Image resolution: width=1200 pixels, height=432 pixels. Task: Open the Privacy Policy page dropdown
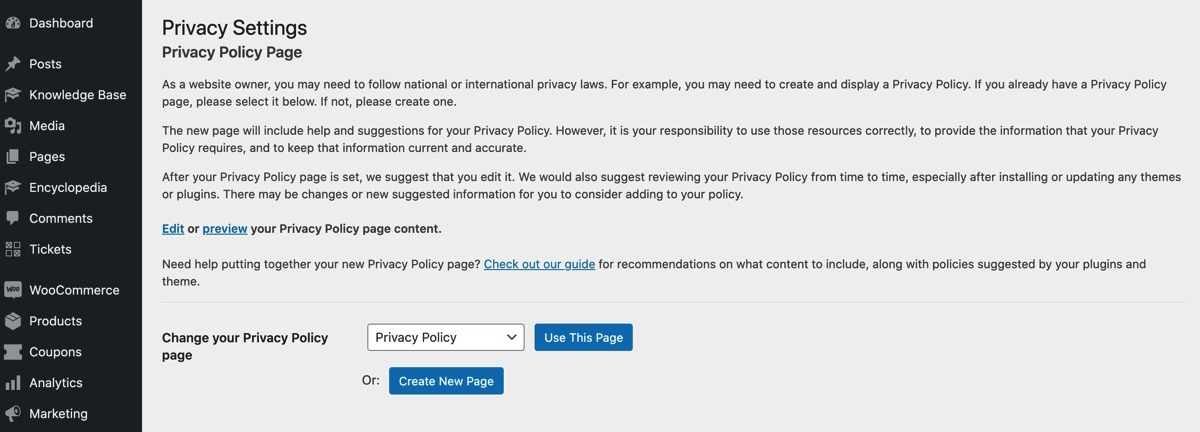(x=445, y=338)
